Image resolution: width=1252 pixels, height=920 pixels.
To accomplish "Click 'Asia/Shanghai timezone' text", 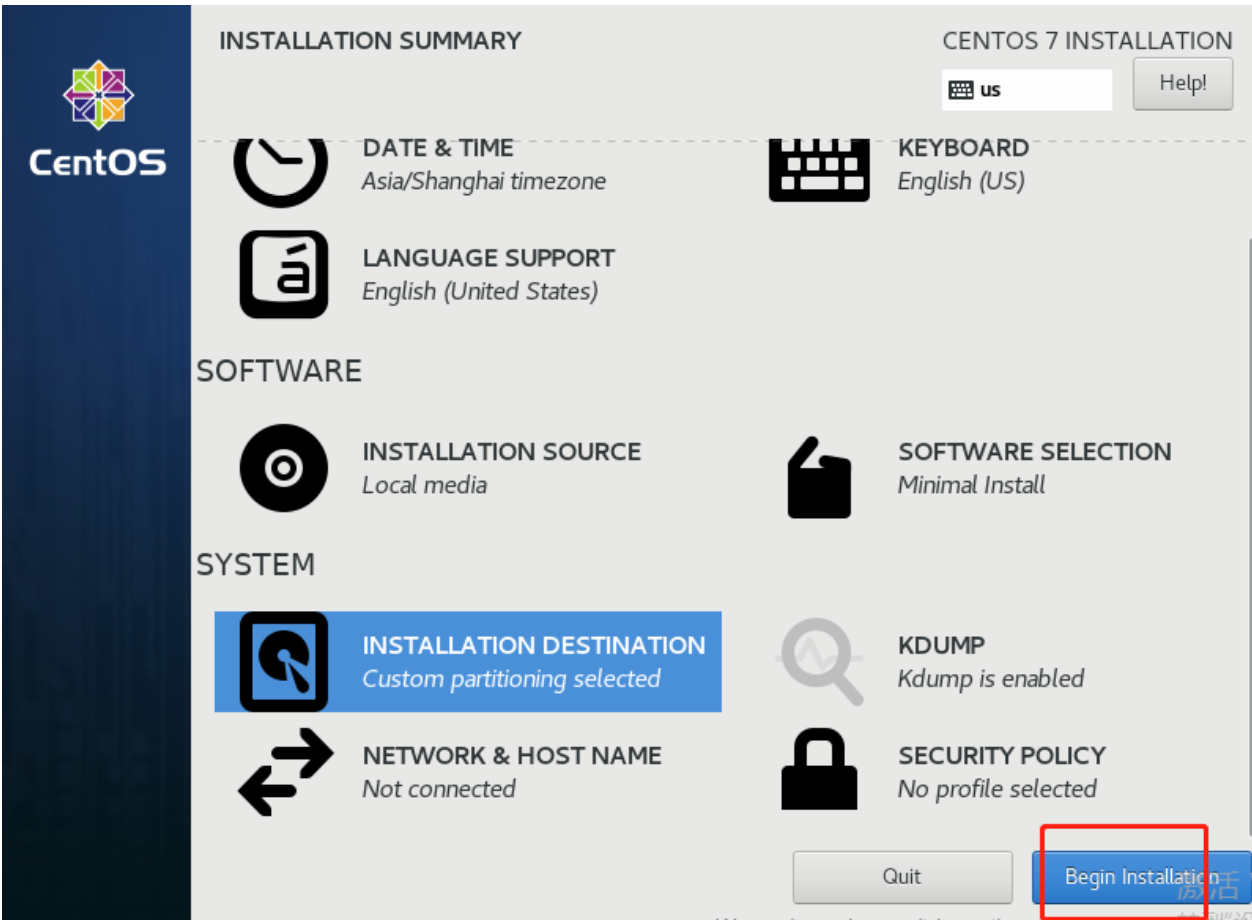I will click(484, 181).
